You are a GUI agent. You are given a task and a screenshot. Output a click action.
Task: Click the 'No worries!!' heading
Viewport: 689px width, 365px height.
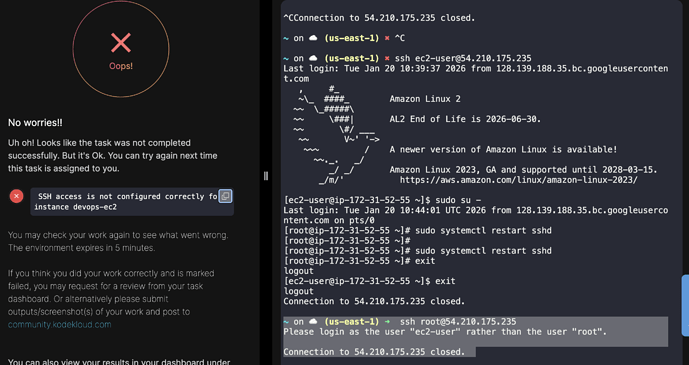35,123
